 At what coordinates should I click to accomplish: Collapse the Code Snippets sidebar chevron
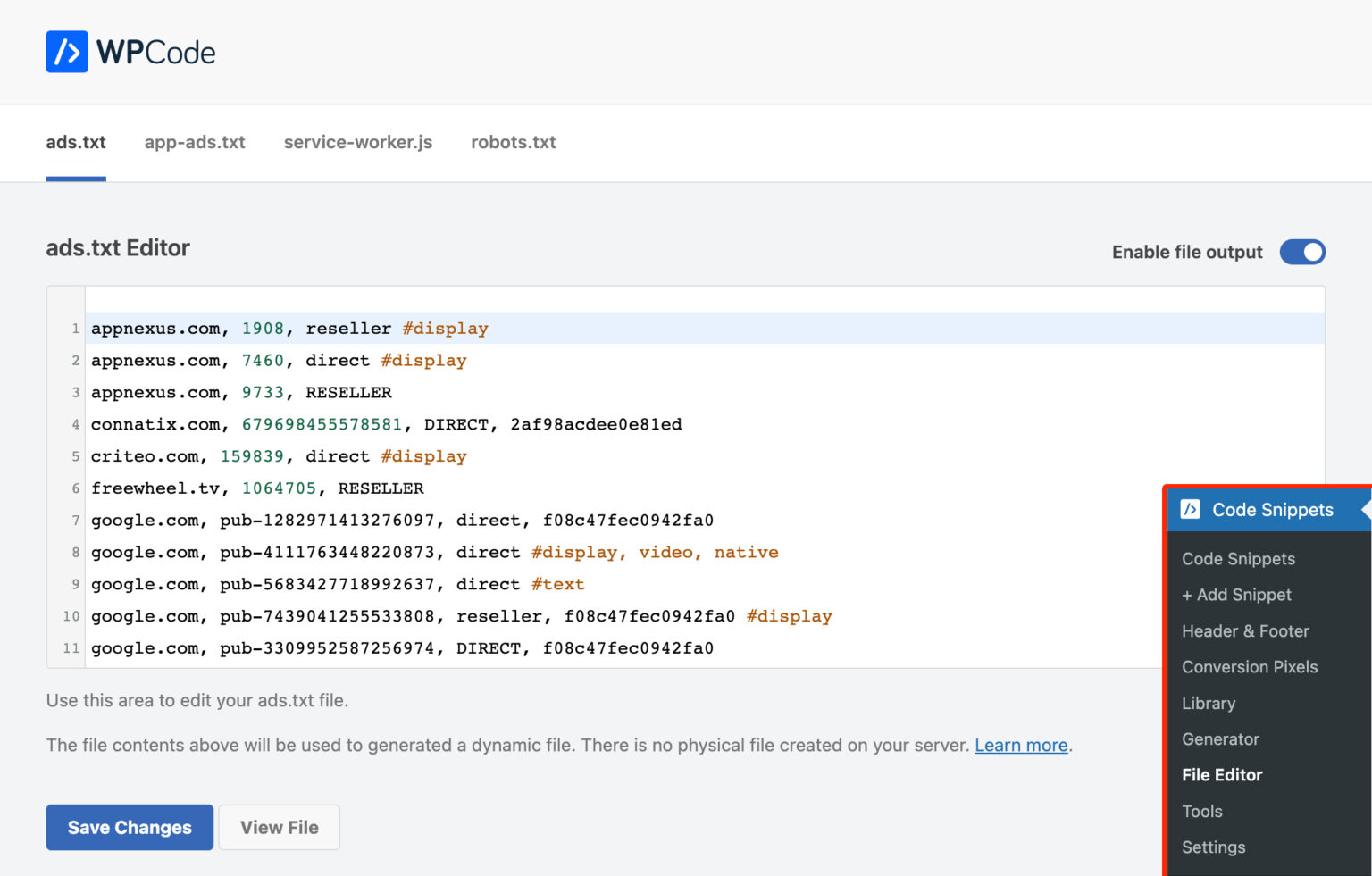[x=1364, y=509]
